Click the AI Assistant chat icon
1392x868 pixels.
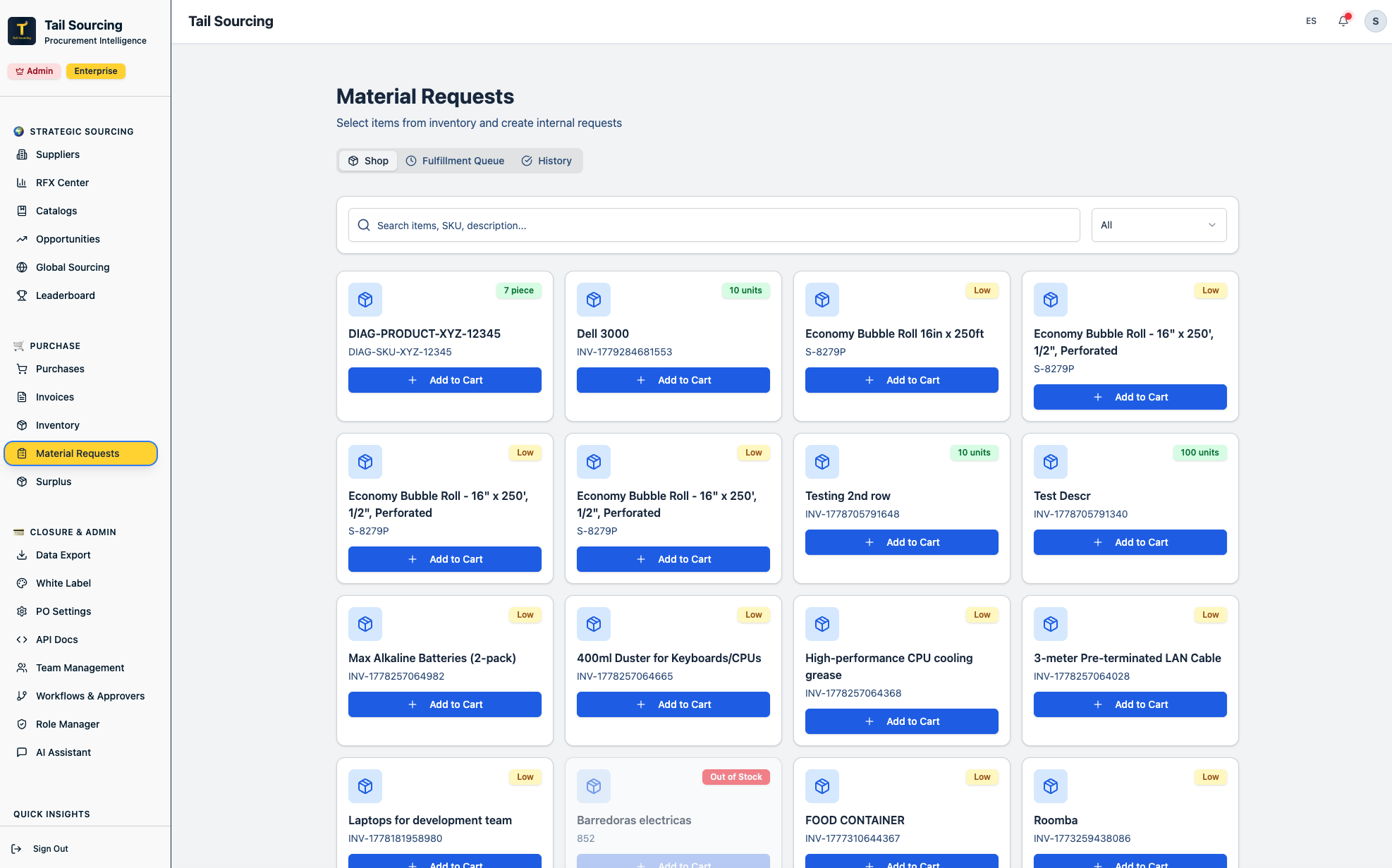22,752
